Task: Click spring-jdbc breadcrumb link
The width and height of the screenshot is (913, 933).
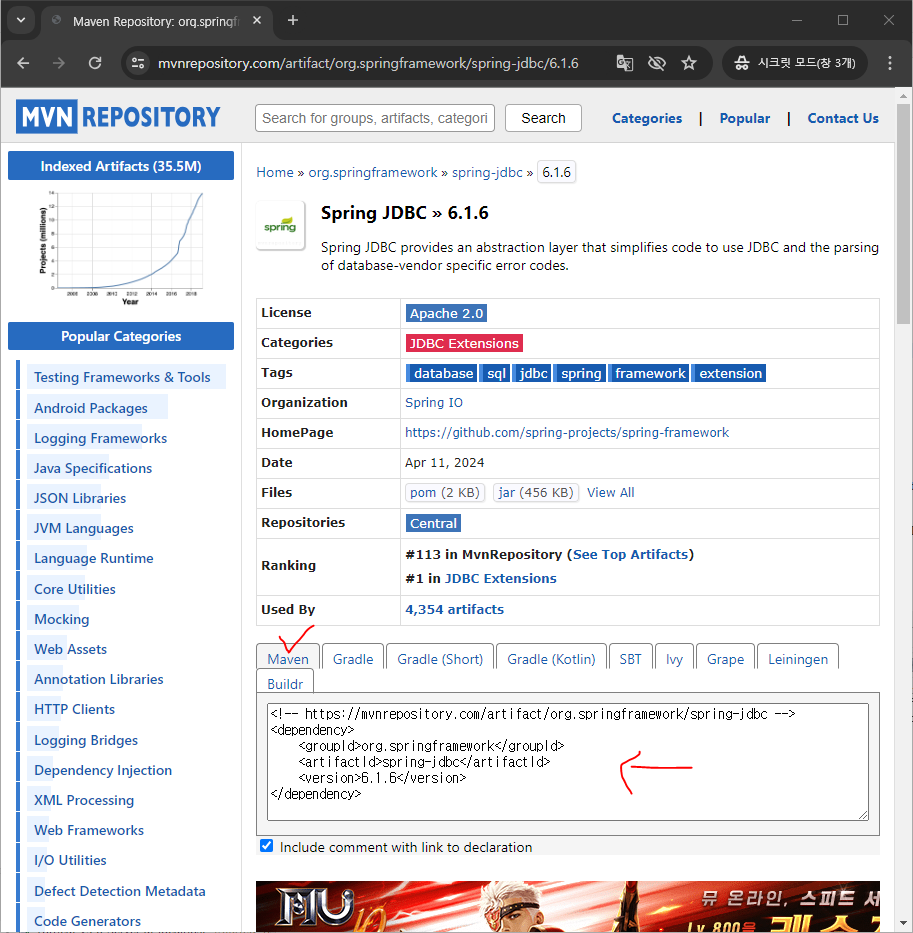Action: [x=487, y=173]
